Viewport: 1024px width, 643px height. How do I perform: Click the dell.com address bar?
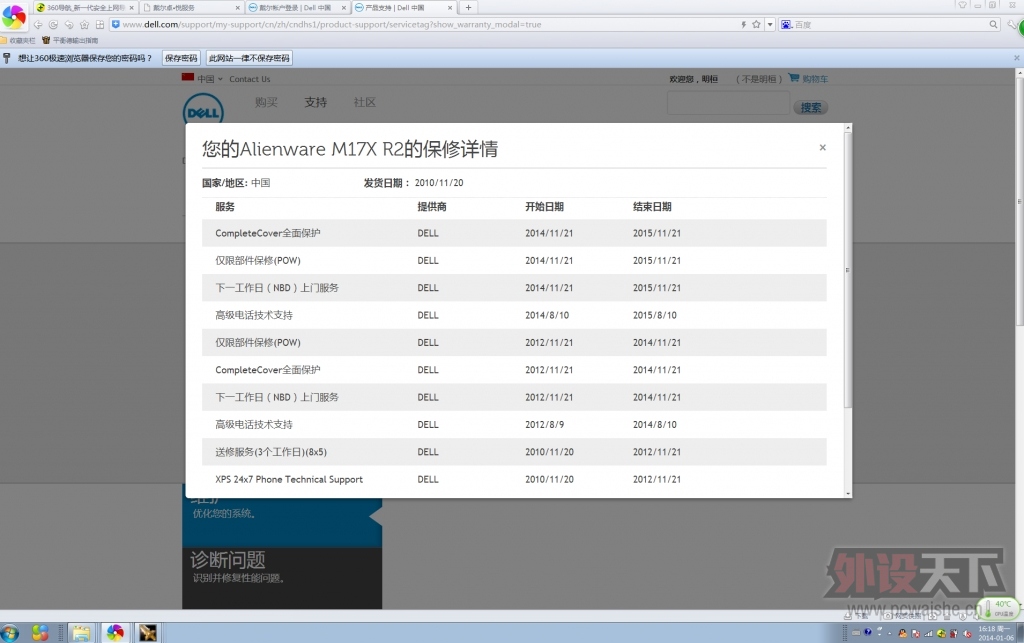(x=424, y=24)
